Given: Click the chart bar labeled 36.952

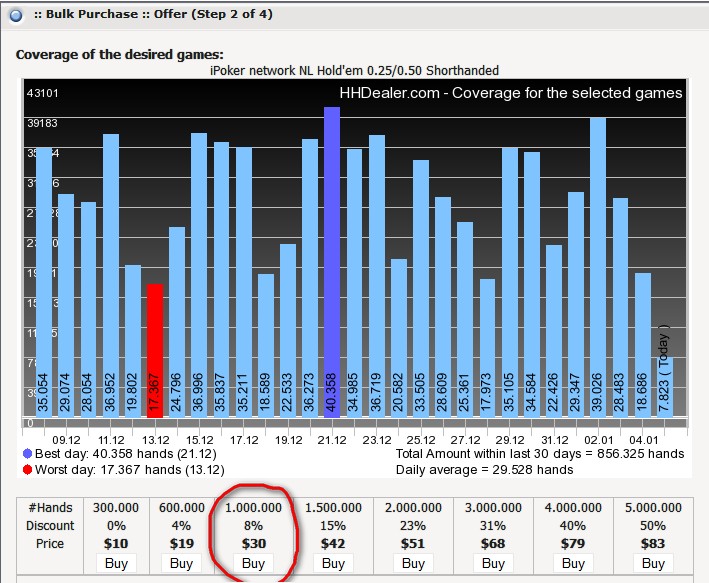Looking at the screenshot, I should coord(111,275).
